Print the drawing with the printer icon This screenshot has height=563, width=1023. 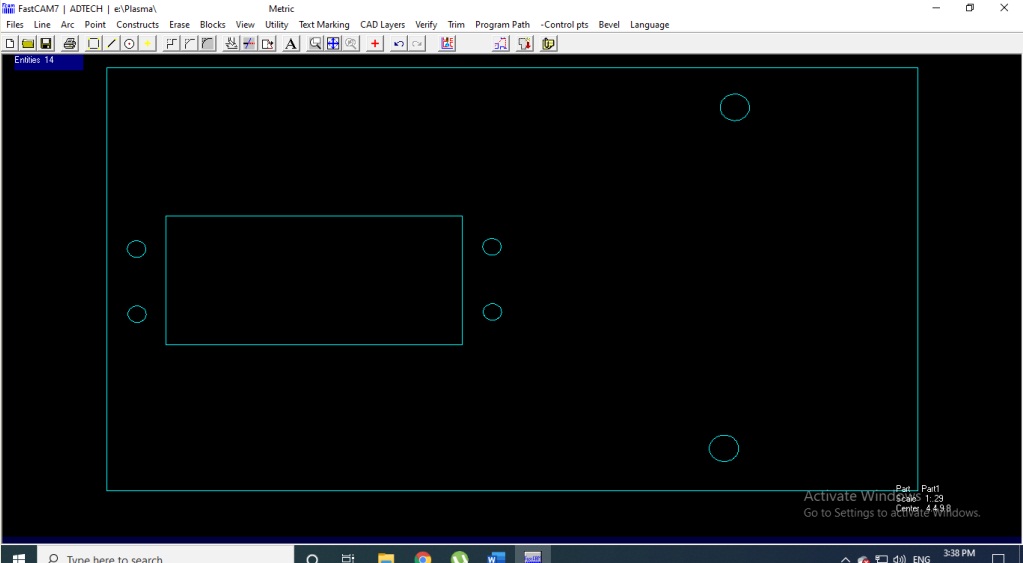point(70,44)
